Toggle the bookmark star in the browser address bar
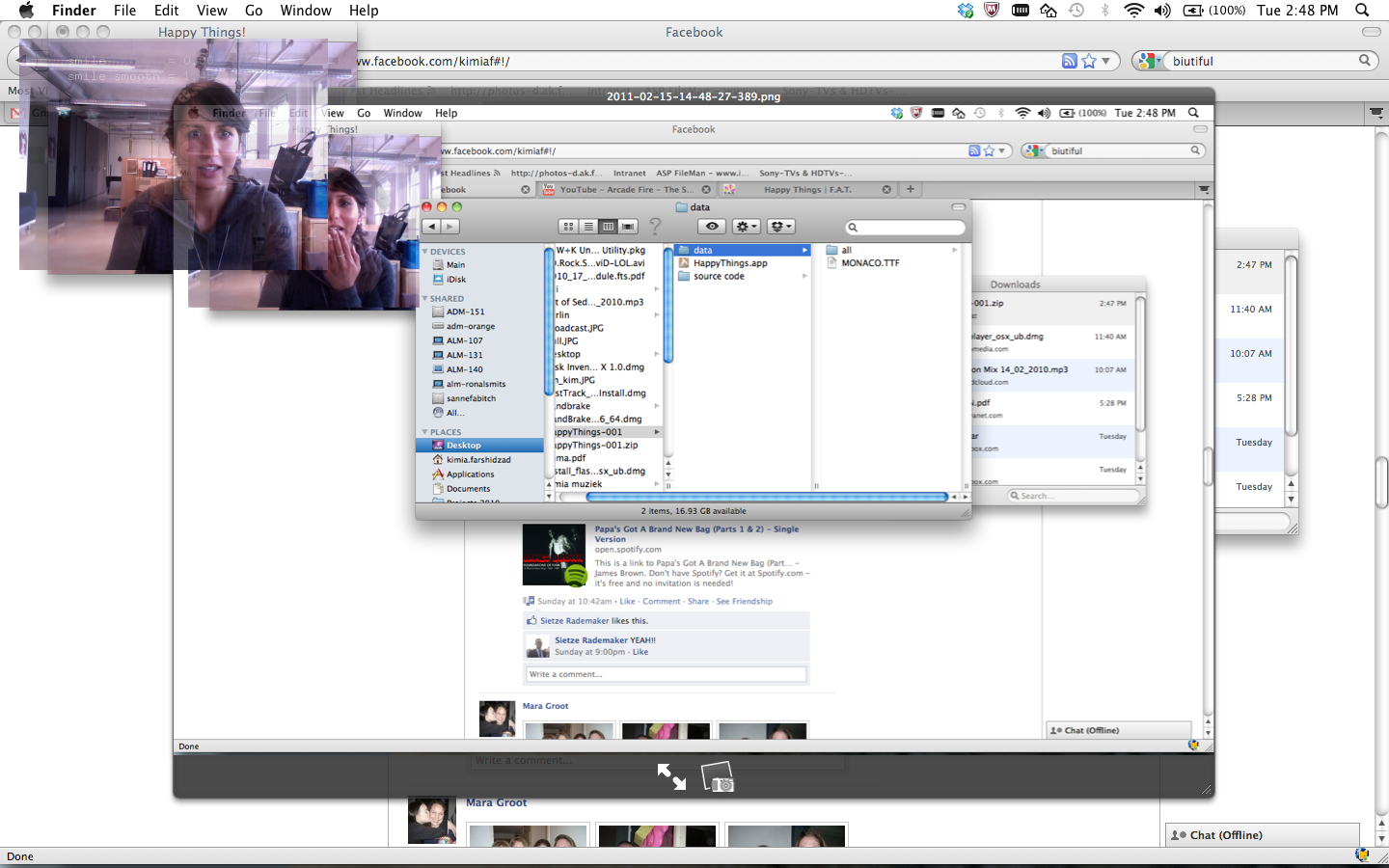This screenshot has height=868, width=1389. click(1089, 61)
